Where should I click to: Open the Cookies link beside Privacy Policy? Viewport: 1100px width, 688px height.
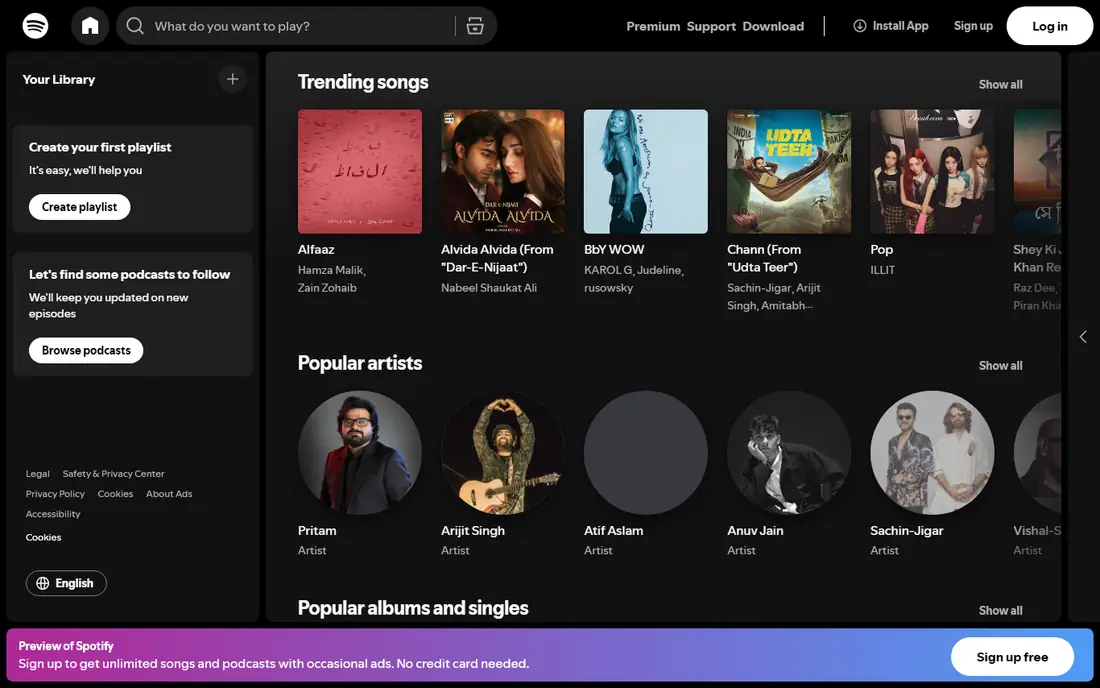point(115,494)
